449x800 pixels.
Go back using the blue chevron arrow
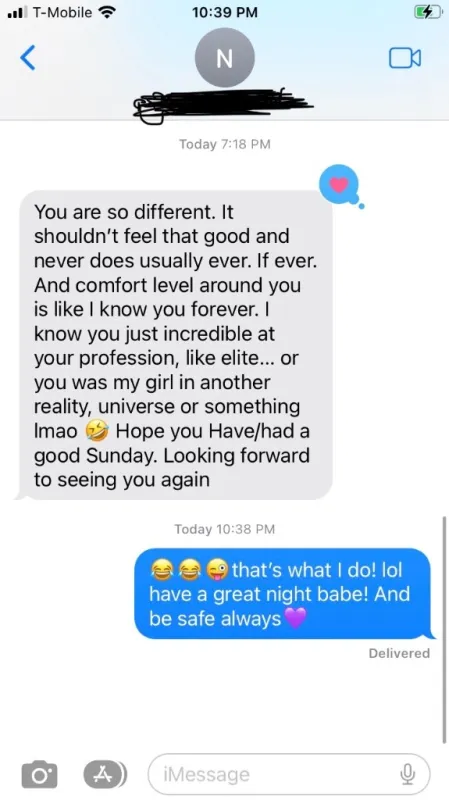[28, 58]
